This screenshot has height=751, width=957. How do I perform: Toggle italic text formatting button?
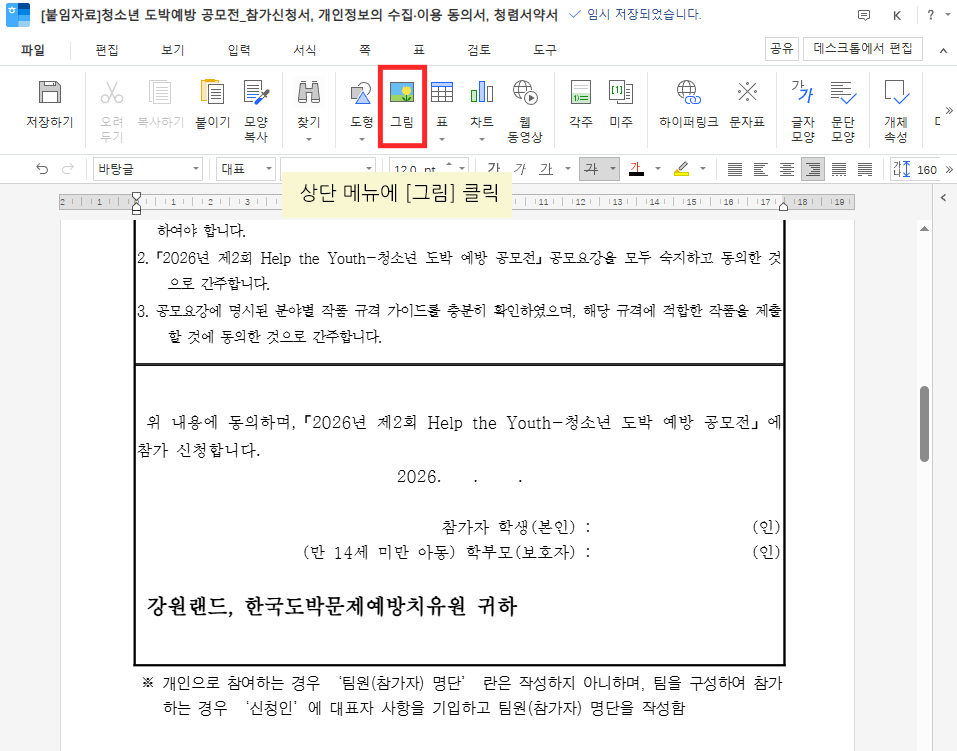point(518,169)
